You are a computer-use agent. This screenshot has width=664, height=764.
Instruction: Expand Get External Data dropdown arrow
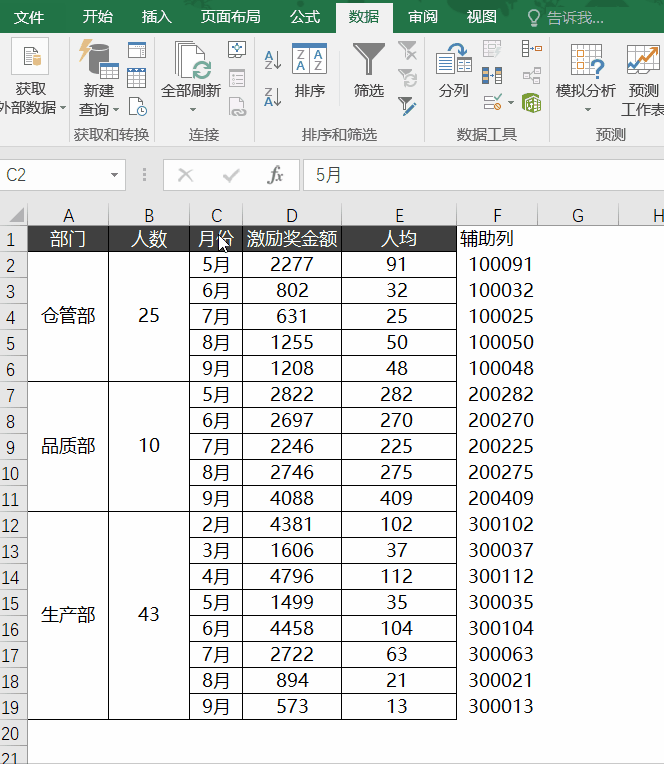[63, 108]
